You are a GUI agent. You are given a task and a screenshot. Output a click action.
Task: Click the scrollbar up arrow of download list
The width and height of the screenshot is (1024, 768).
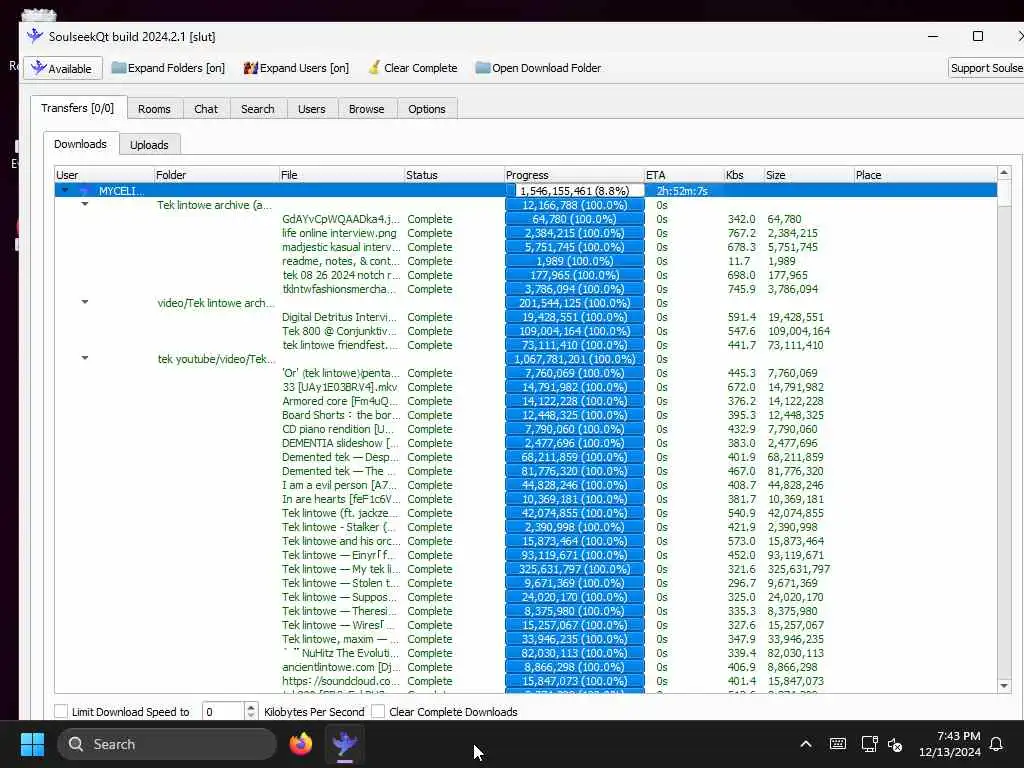1004,173
